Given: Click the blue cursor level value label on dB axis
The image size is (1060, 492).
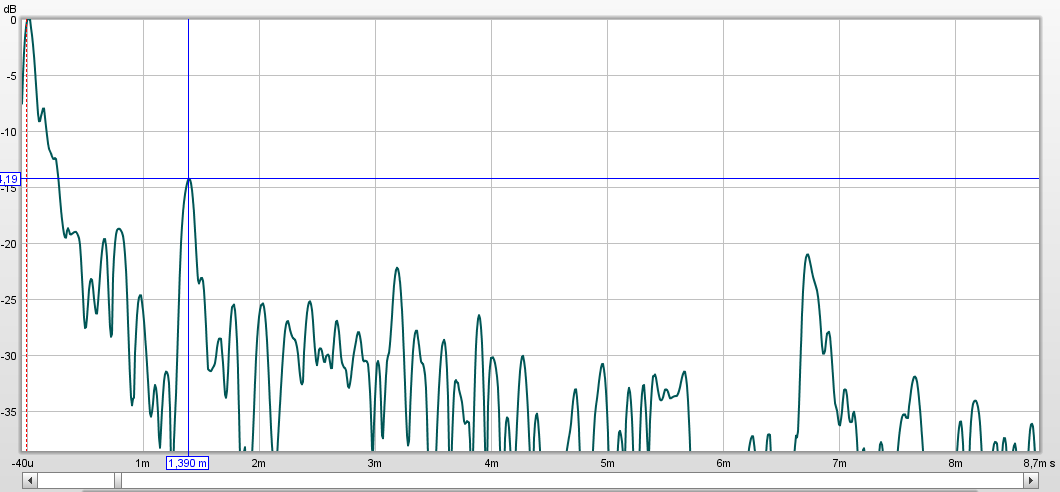Looking at the screenshot, I should (x=10, y=179).
